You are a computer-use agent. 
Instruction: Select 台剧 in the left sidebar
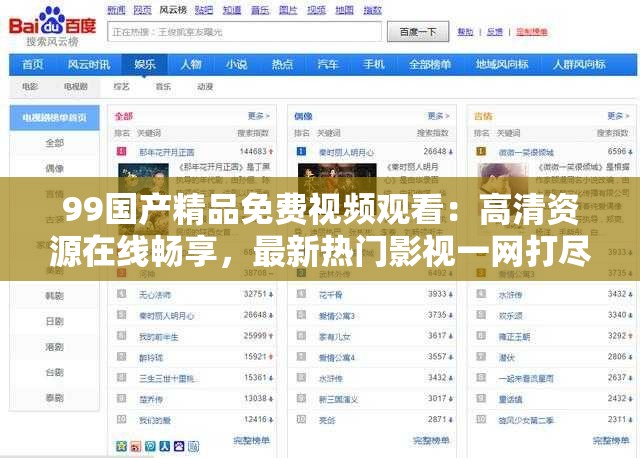click(54, 372)
